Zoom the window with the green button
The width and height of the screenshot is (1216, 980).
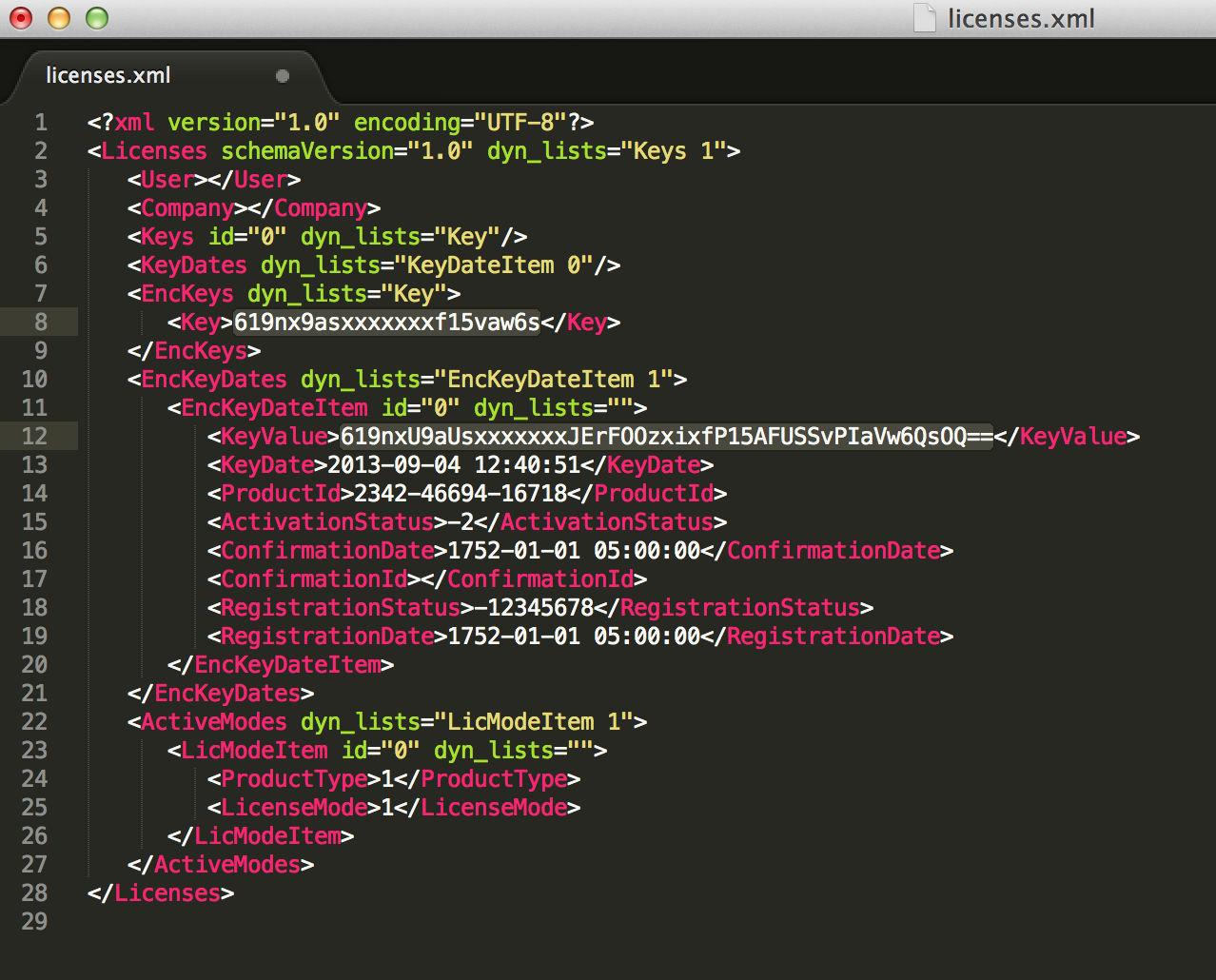click(97, 18)
